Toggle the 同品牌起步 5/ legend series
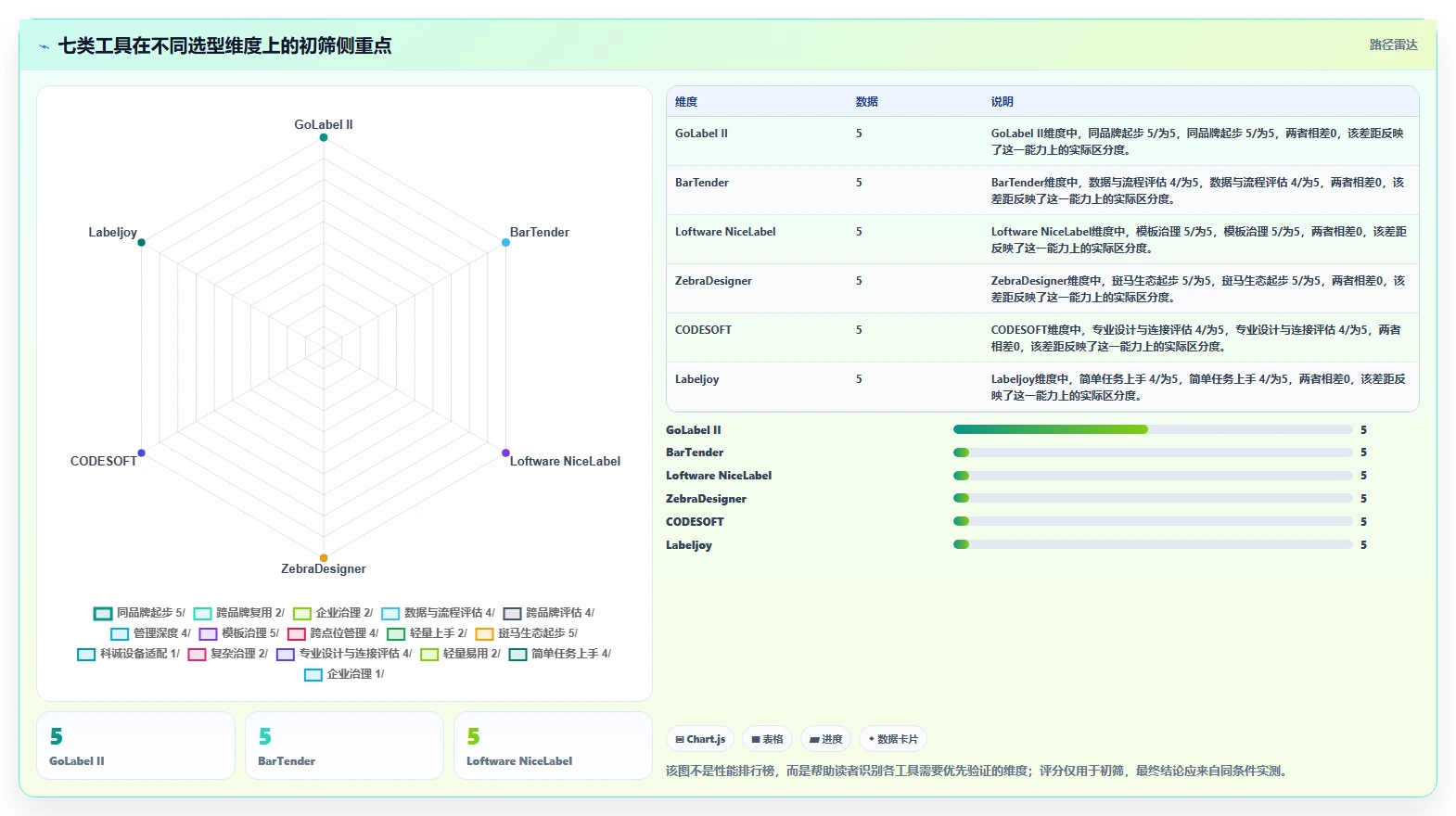 click(139, 613)
